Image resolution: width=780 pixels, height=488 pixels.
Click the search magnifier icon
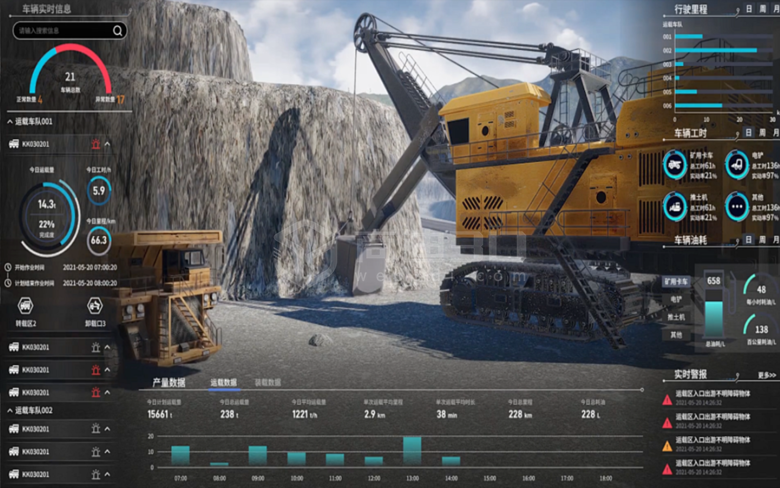coord(118,31)
